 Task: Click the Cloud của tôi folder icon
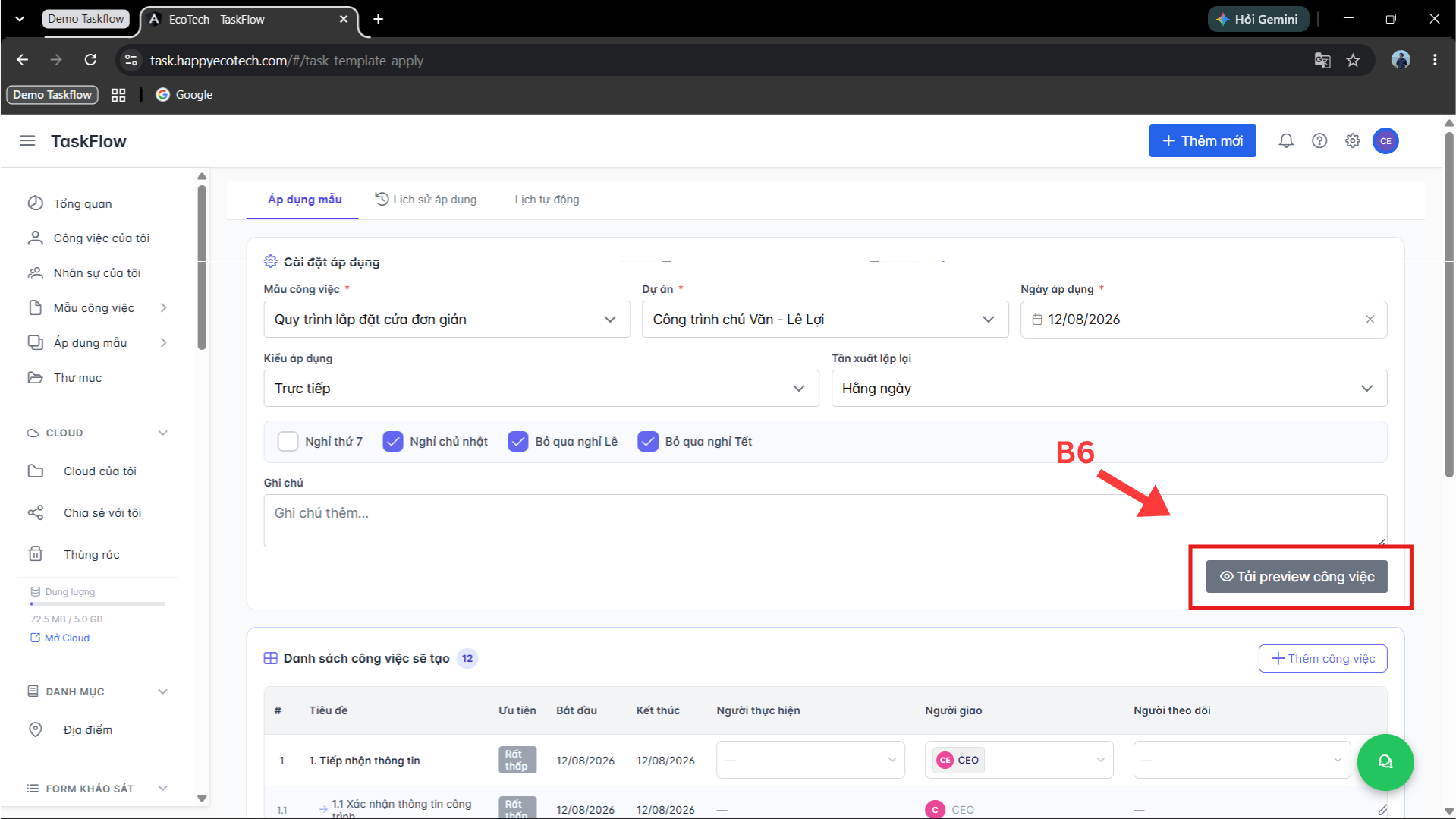[36, 471]
